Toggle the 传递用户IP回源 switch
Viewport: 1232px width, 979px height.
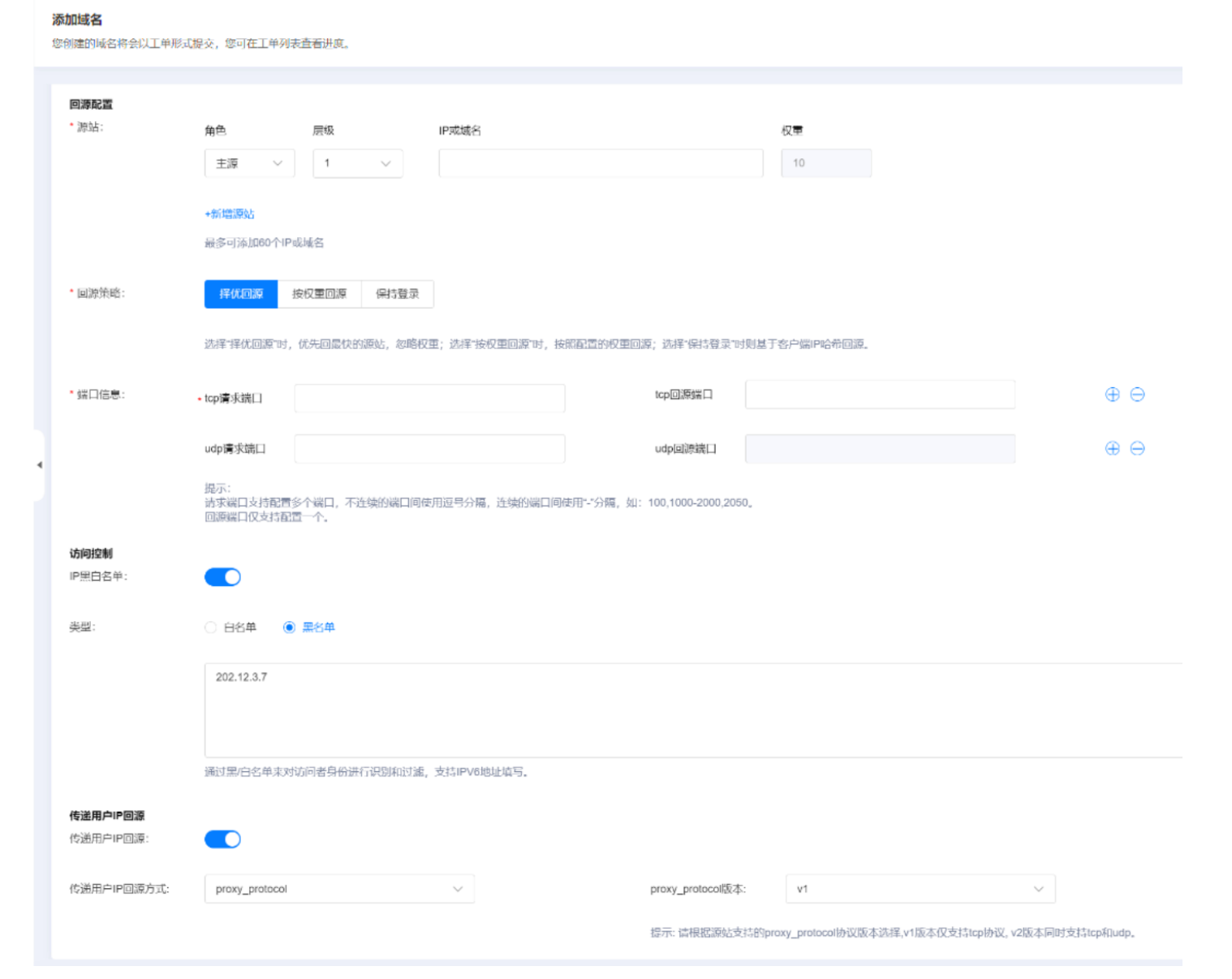222,839
